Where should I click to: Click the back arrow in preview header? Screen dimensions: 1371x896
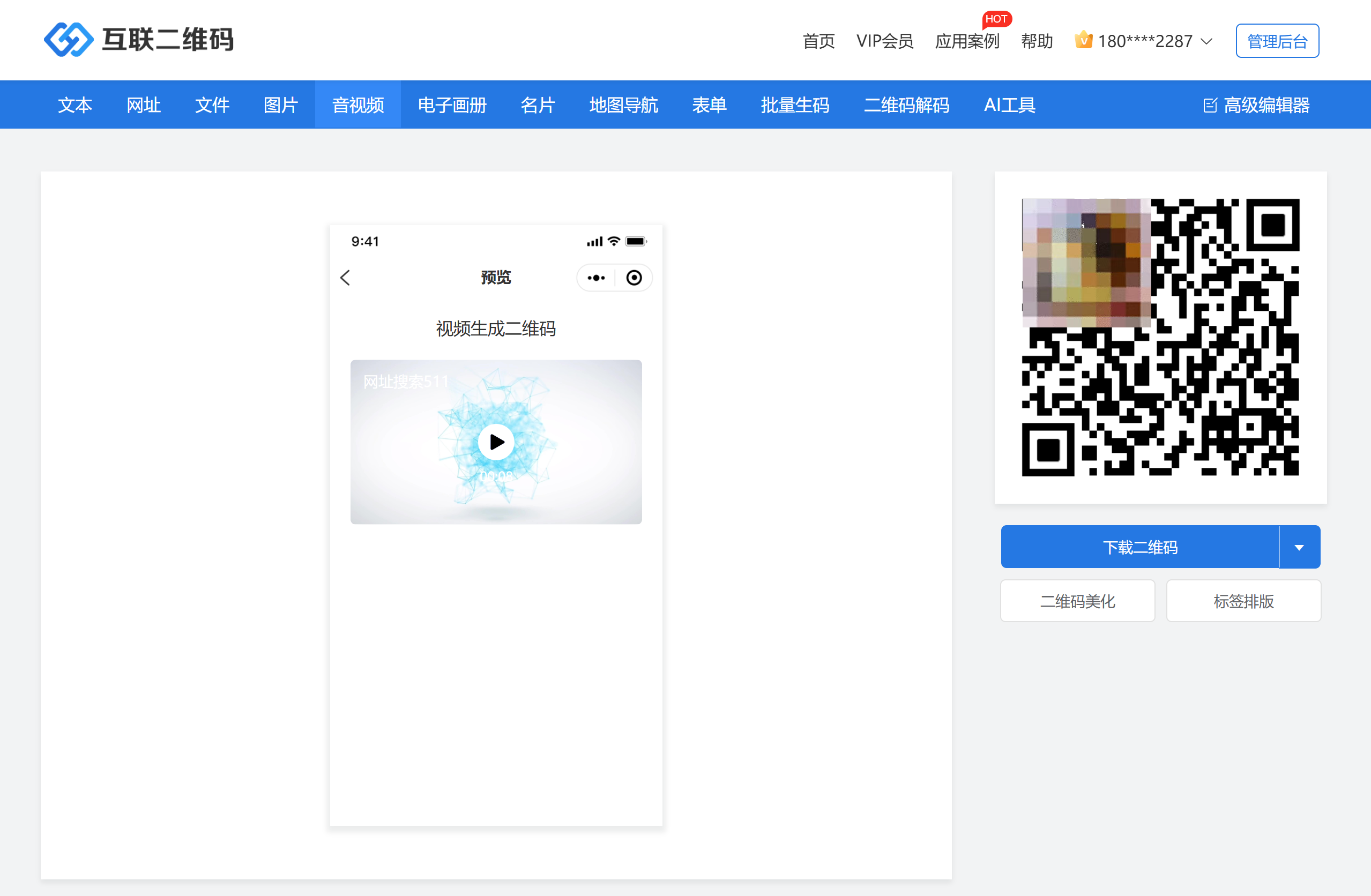coord(346,278)
